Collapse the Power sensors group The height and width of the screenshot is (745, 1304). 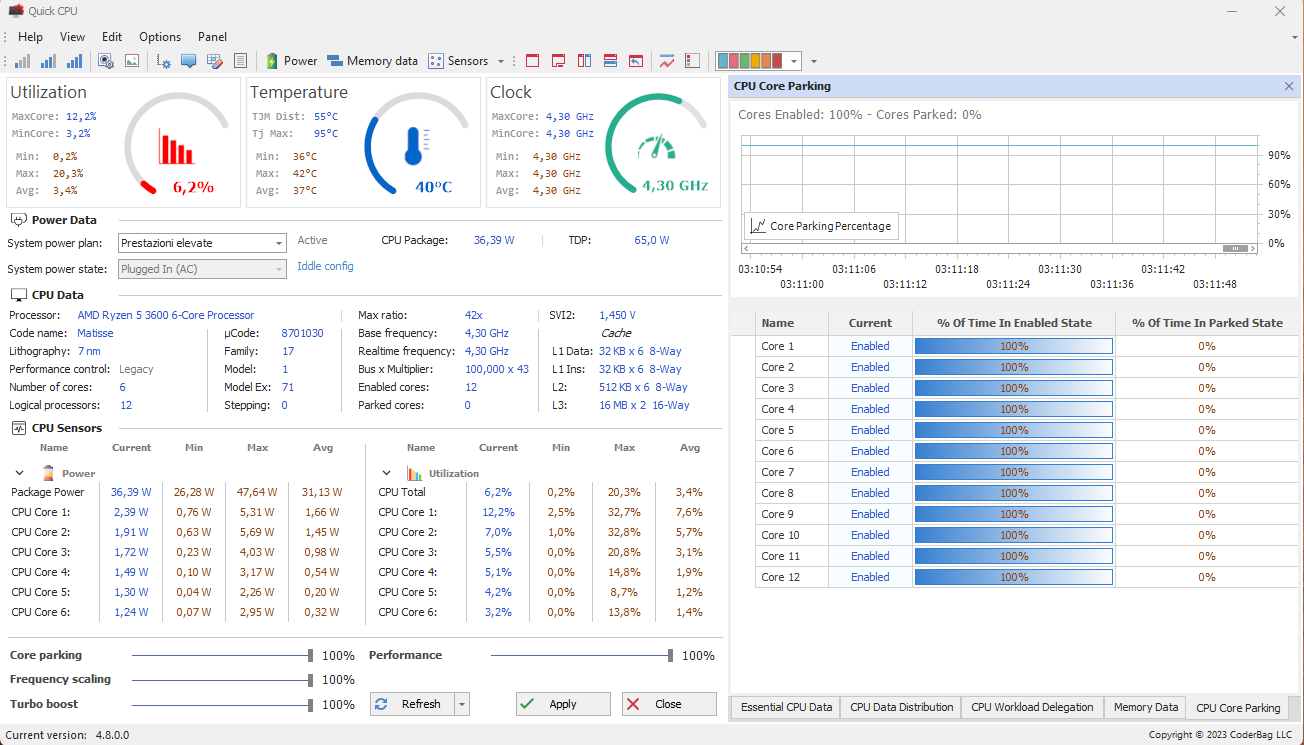(x=19, y=473)
